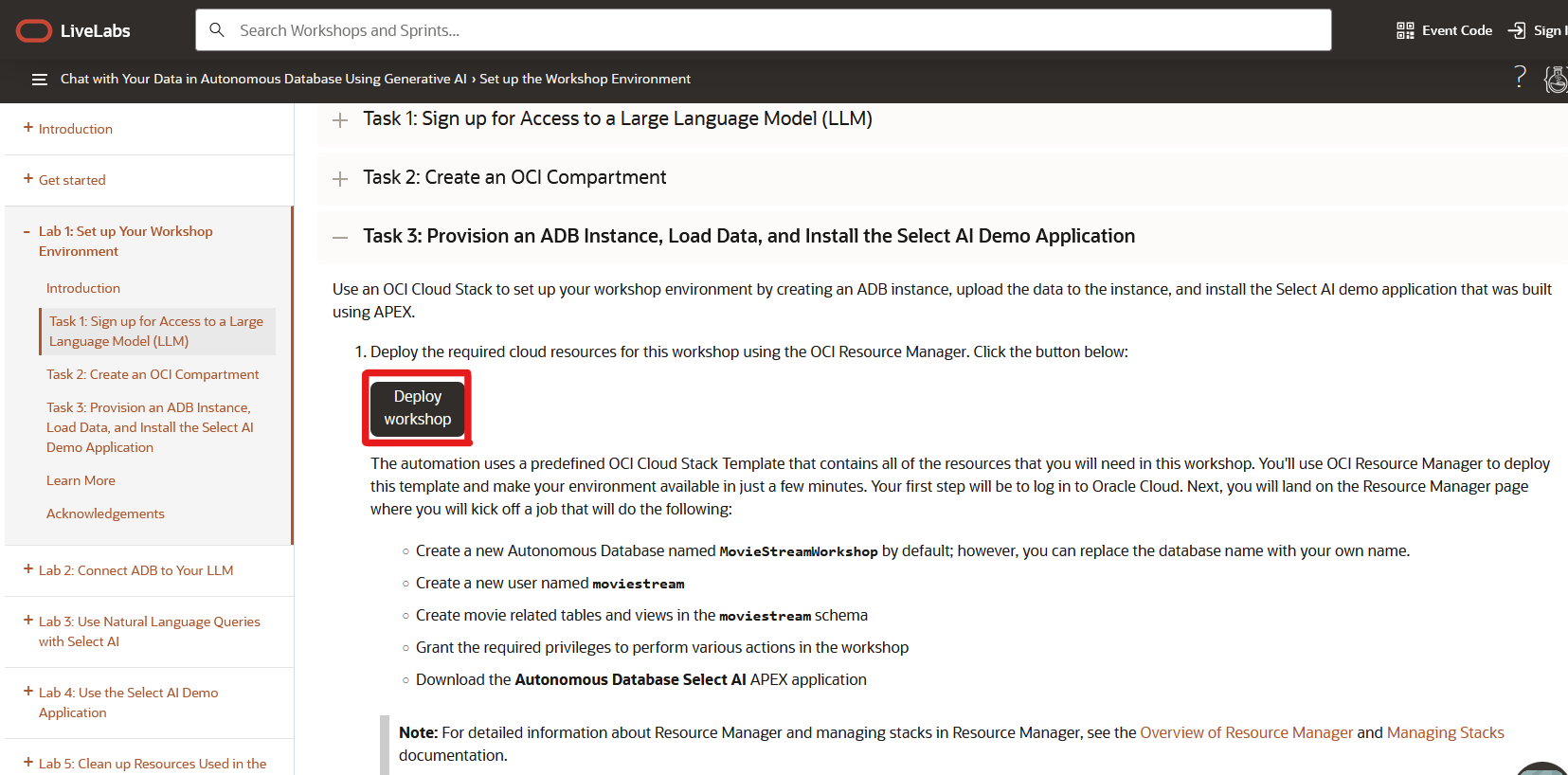Open Acknowledgements in sidebar
1568x775 pixels.
(105, 514)
